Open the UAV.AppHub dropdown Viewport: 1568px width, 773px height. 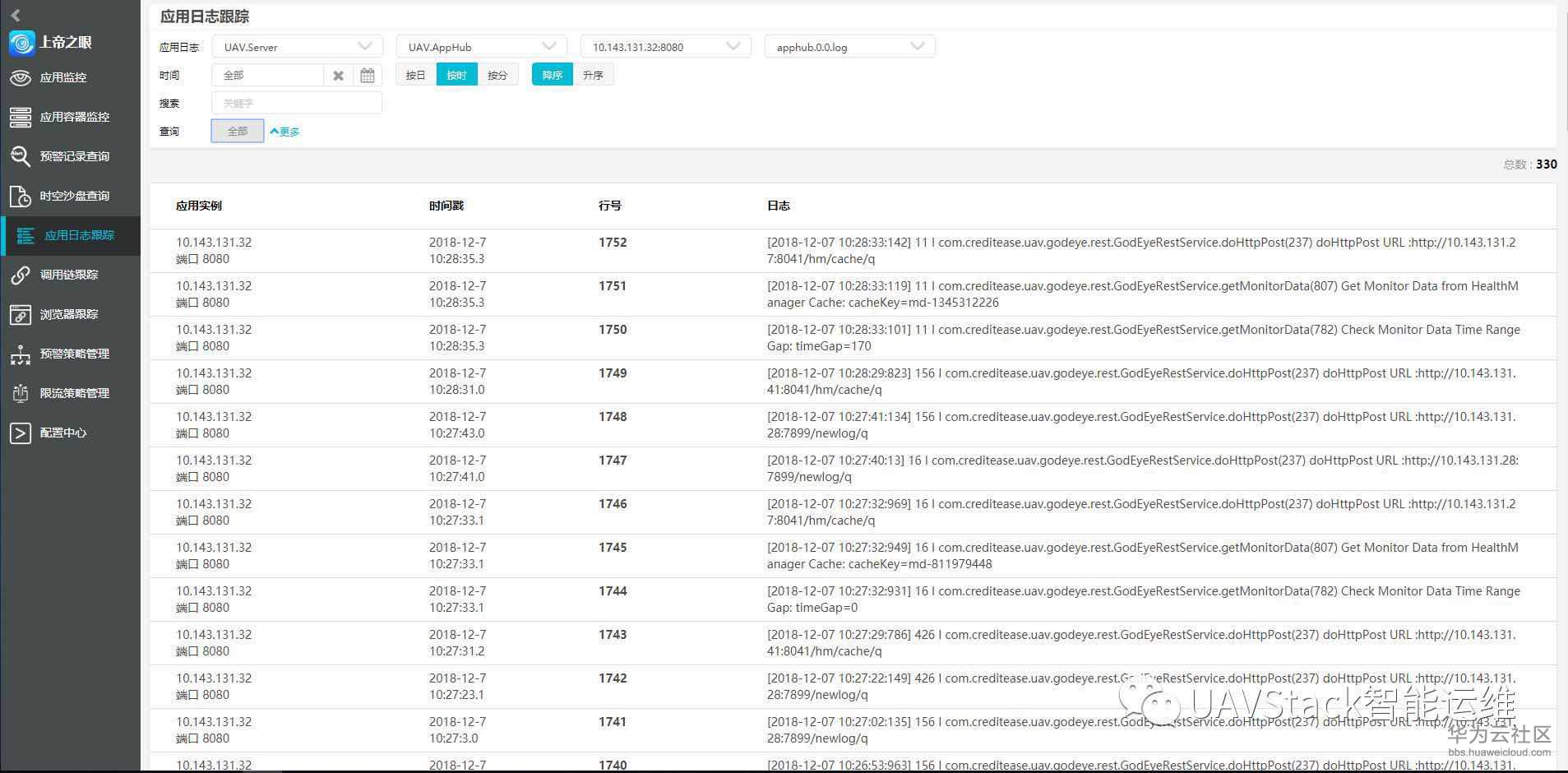[482, 47]
